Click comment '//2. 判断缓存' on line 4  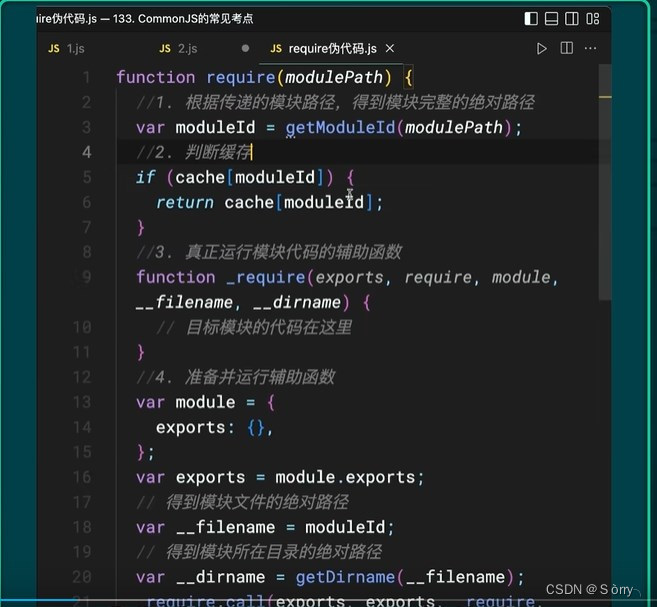tap(194, 152)
